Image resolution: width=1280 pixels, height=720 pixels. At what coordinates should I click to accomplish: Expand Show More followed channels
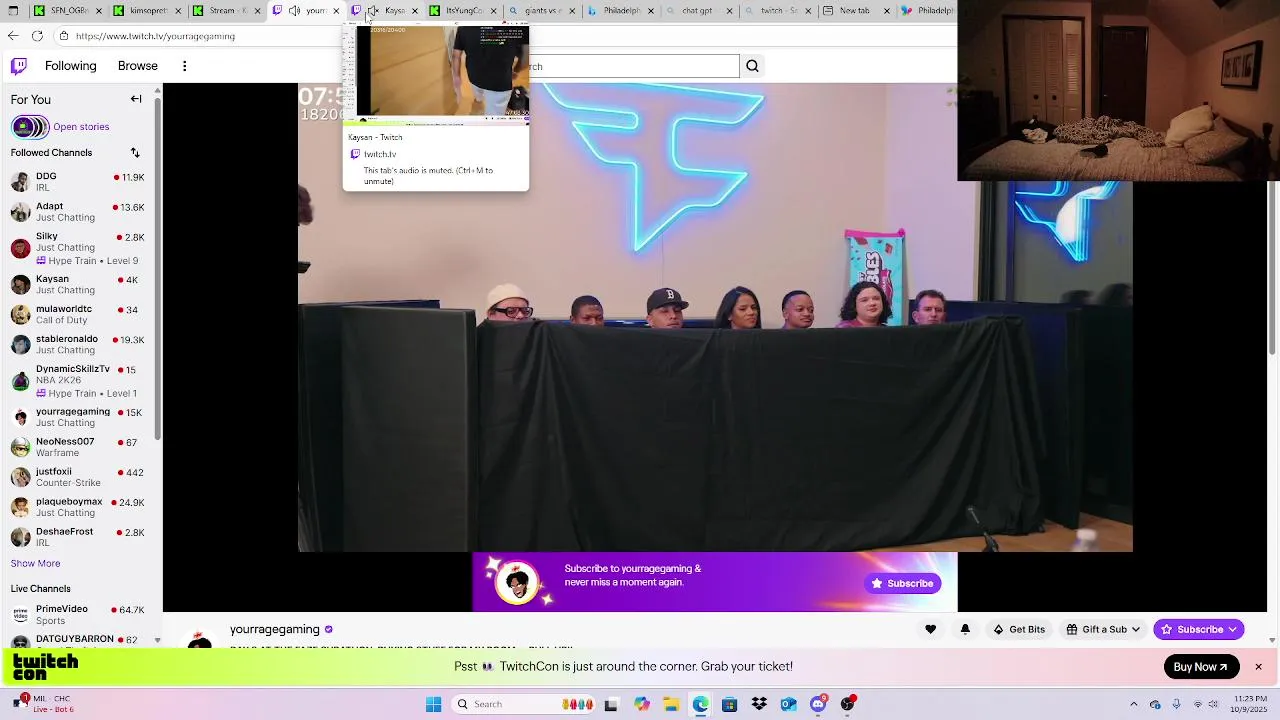35,563
